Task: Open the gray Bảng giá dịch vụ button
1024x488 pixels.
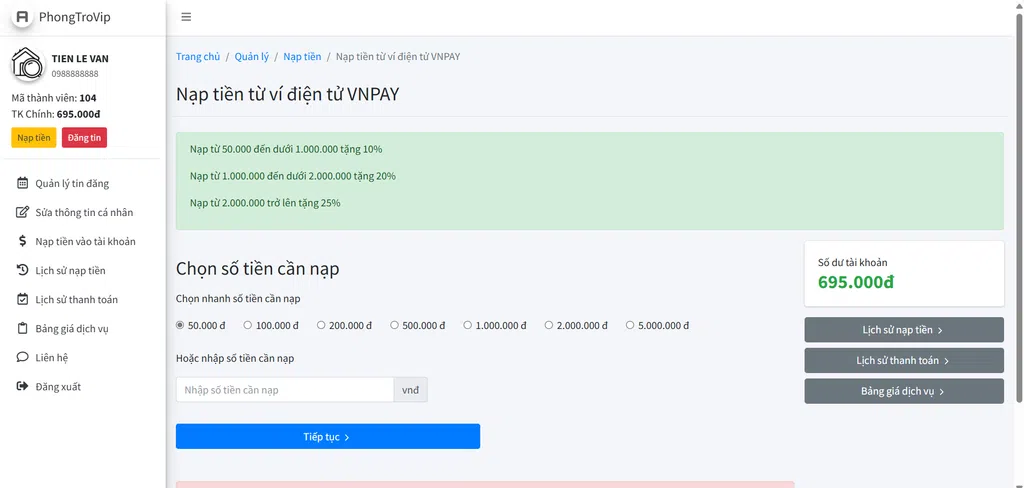Action: pyautogui.click(x=903, y=391)
